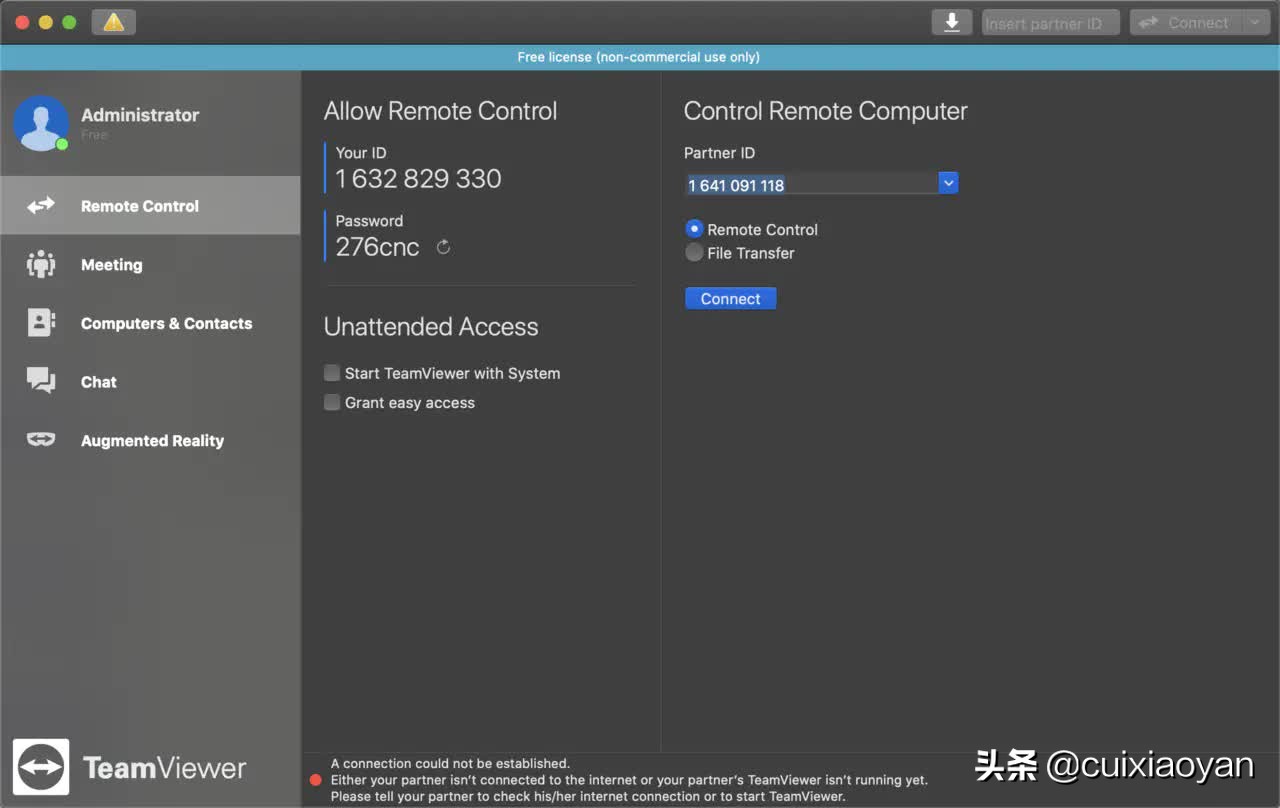Viewport: 1280px width, 808px height.
Task: Choose the Remote Control radio button
Action: click(x=694, y=229)
